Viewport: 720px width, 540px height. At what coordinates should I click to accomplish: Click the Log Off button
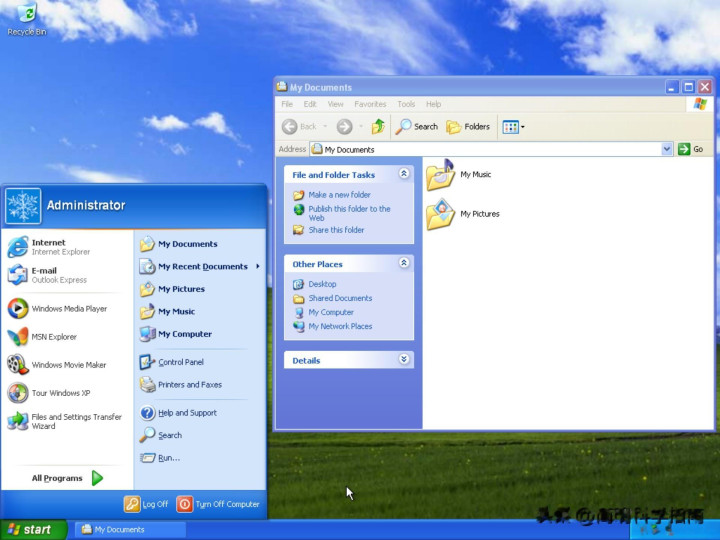point(146,504)
